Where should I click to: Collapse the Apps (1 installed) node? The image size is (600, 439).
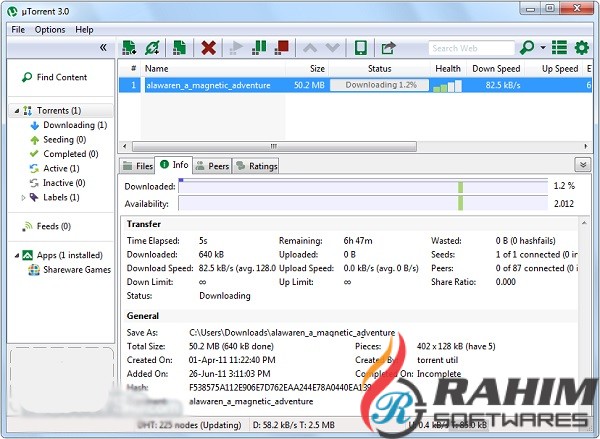tap(16, 255)
